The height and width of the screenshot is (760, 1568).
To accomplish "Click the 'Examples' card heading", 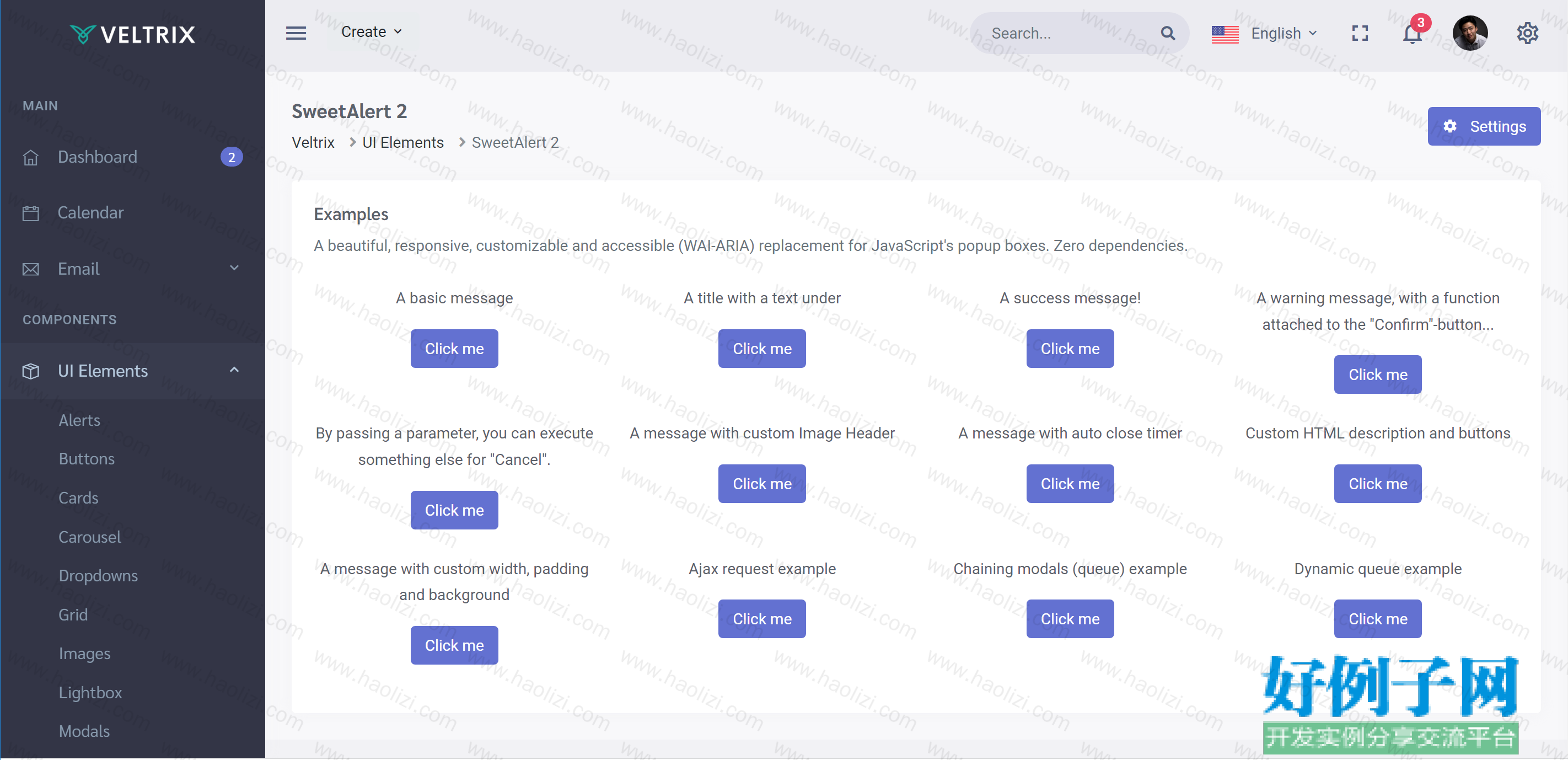I will [351, 215].
